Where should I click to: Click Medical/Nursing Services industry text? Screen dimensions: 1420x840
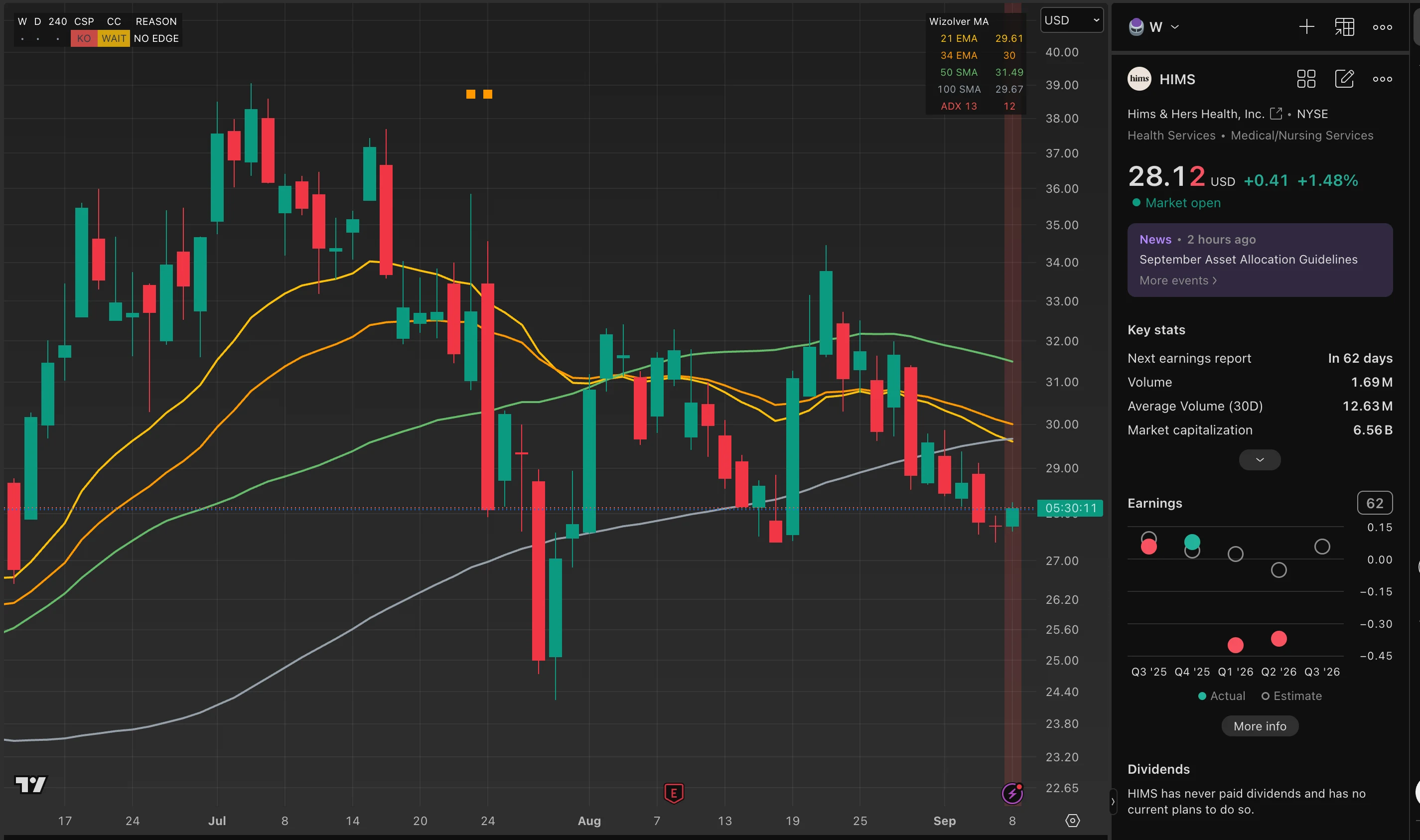click(1302, 136)
